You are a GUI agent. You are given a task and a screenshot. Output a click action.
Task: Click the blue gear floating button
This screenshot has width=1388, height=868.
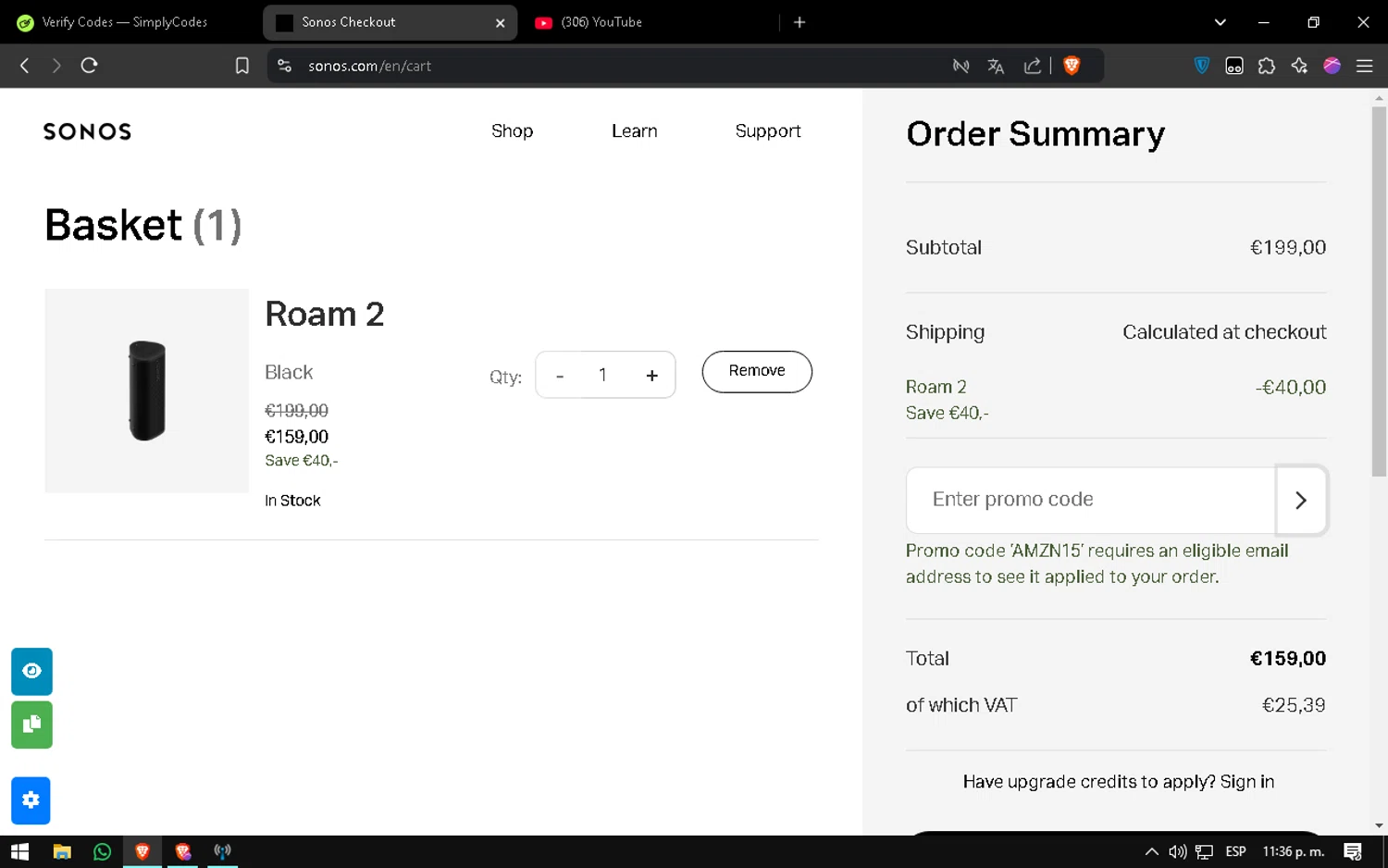click(x=31, y=800)
